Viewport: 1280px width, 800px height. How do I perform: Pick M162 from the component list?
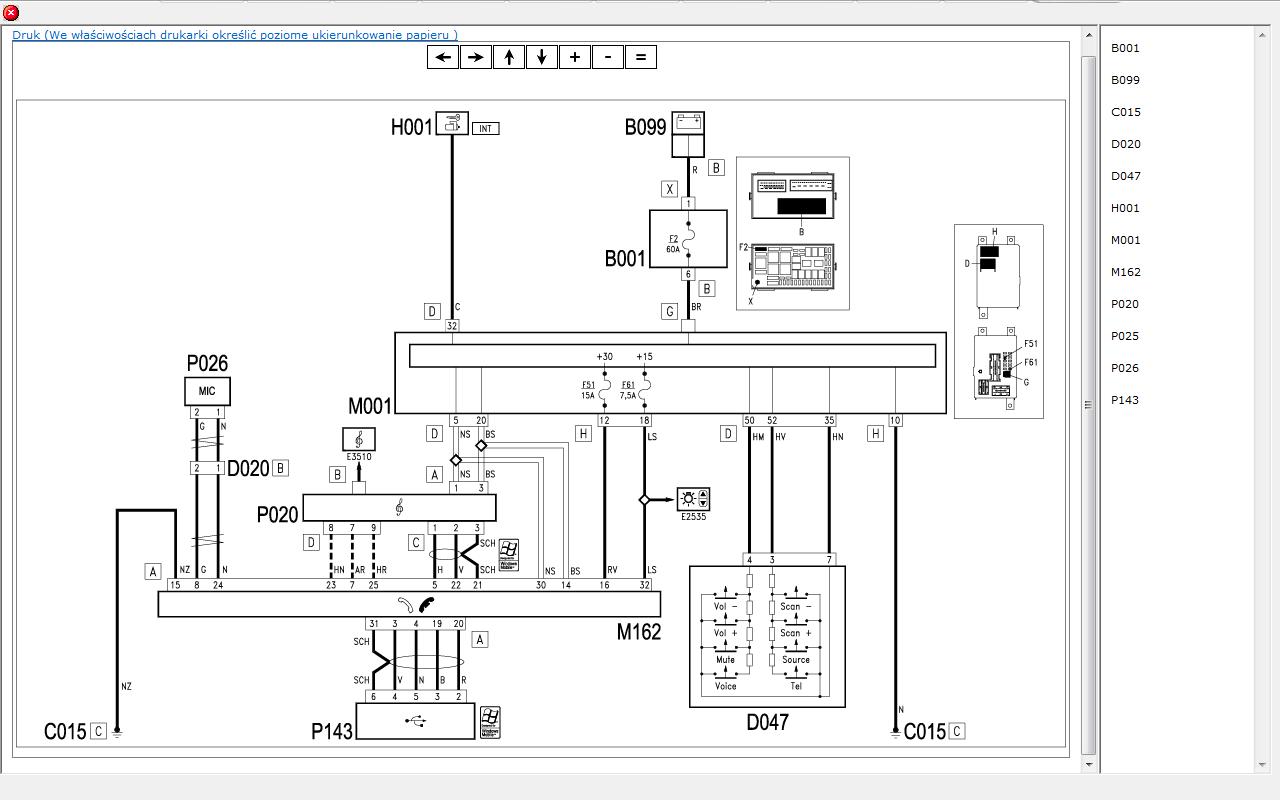point(1125,272)
